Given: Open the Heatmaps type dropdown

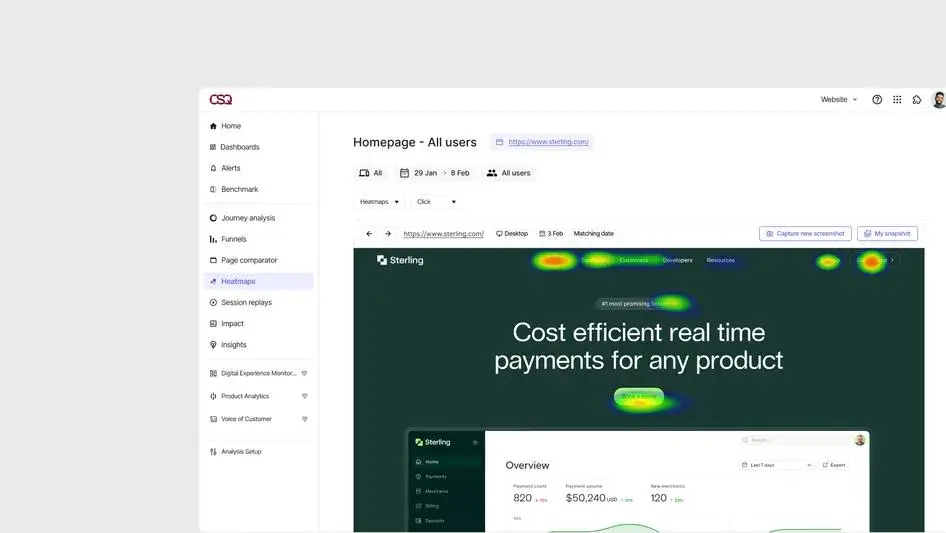Looking at the screenshot, I should coord(379,202).
